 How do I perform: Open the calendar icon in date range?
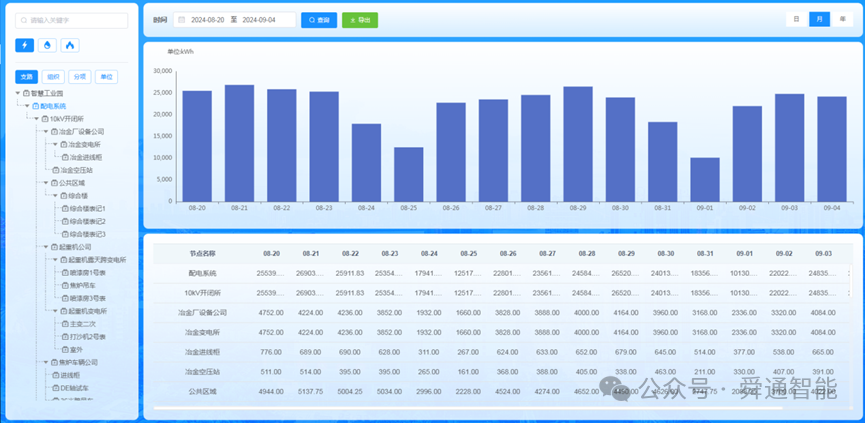click(x=181, y=20)
